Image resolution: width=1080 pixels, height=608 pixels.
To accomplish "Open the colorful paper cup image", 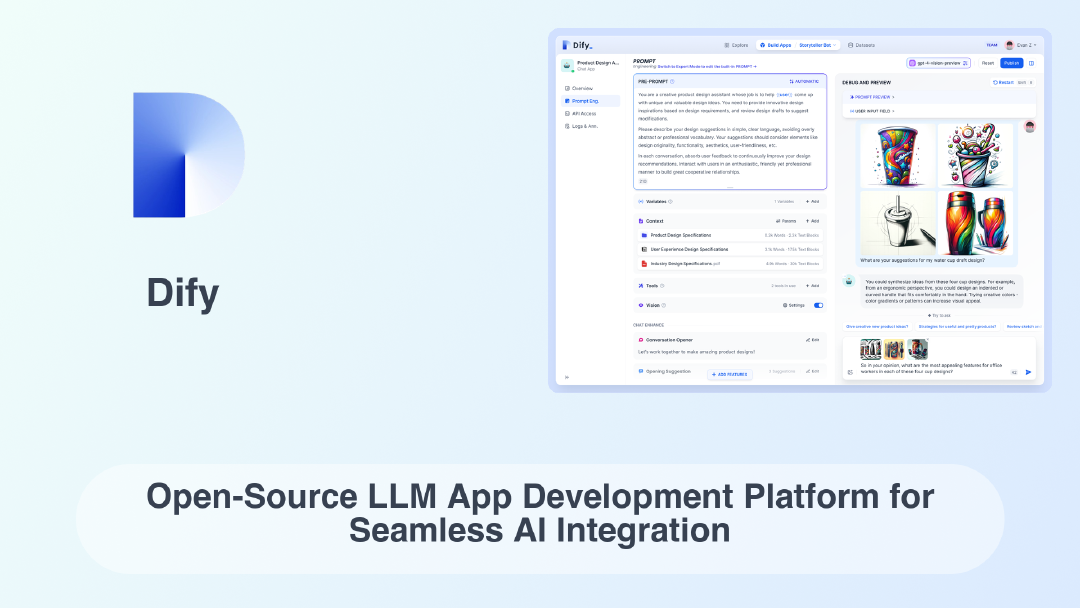I will pos(897,155).
